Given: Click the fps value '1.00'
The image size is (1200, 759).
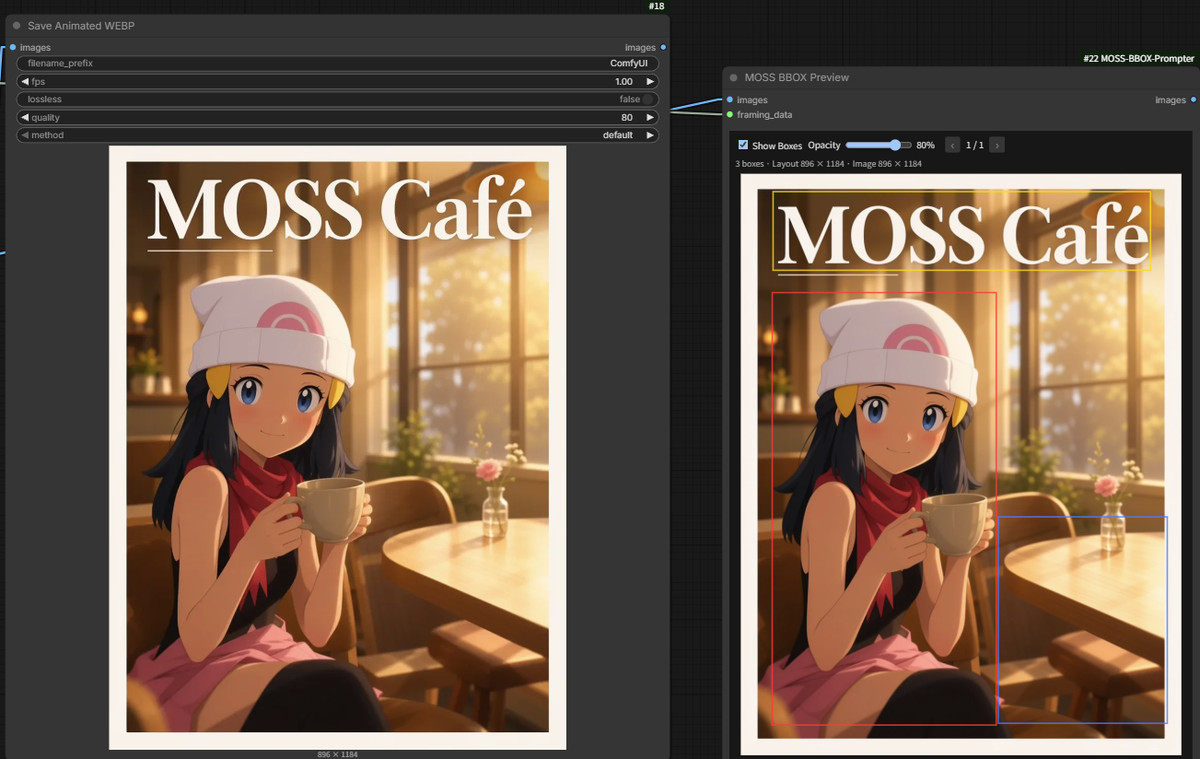Looking at the screenshot, I should pyautogui.click(x=624, y=81).
